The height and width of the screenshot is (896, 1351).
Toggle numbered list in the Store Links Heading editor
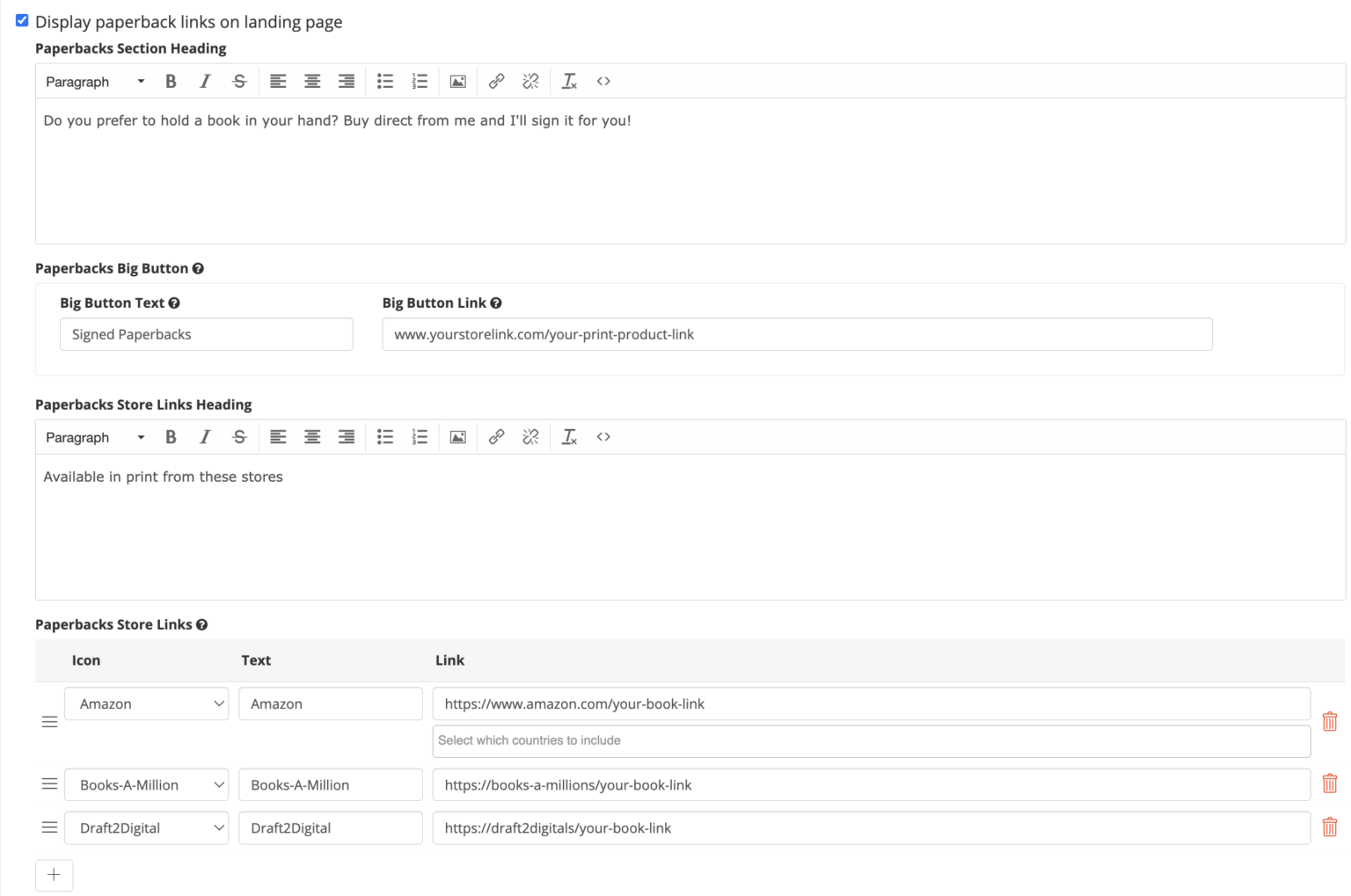(420, 437)
